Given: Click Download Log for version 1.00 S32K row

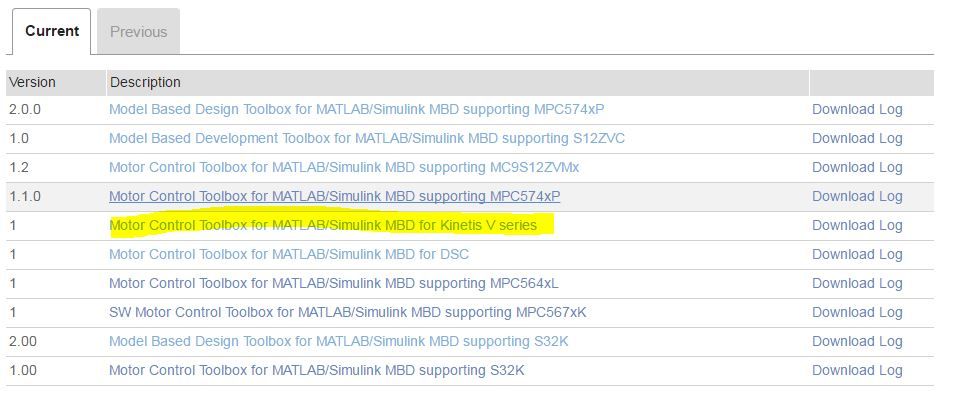Looking at the screenshot, I should (x=857, y=370).
